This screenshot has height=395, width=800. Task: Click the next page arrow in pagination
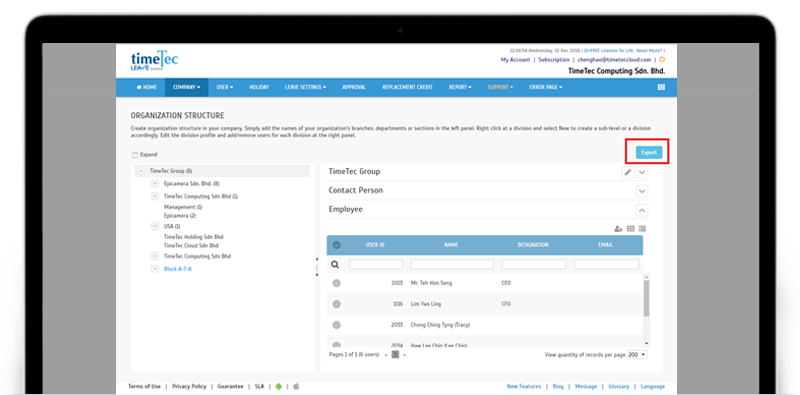tap(405, 355)
